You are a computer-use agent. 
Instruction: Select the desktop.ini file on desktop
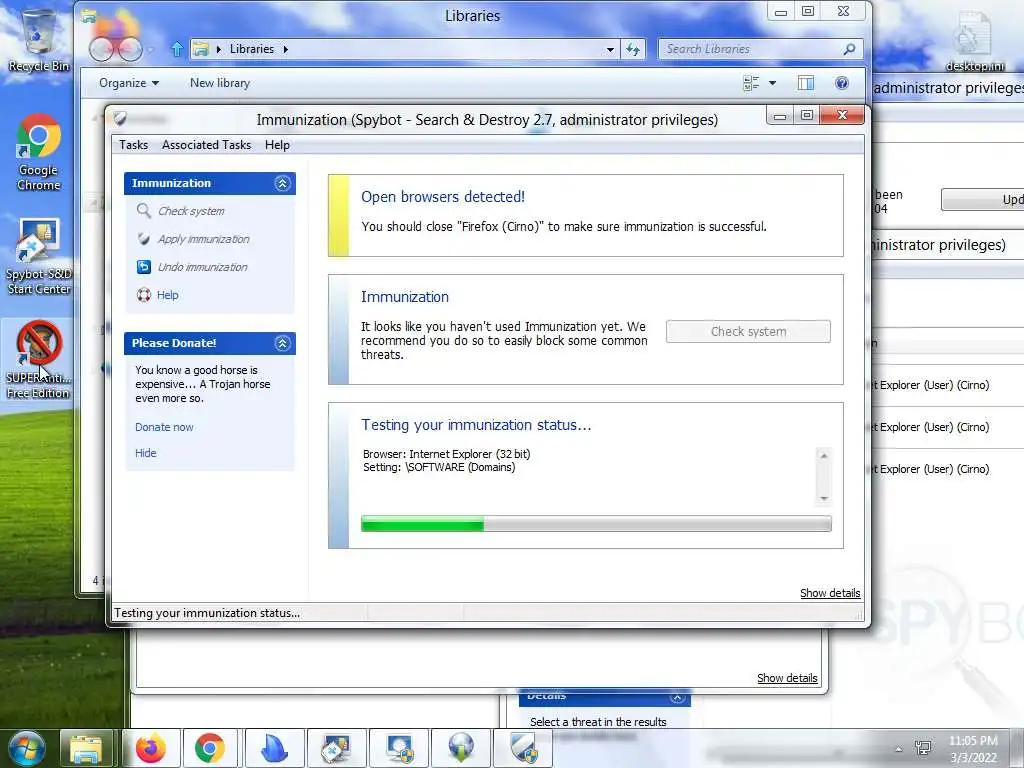click(x=974, y=40)
